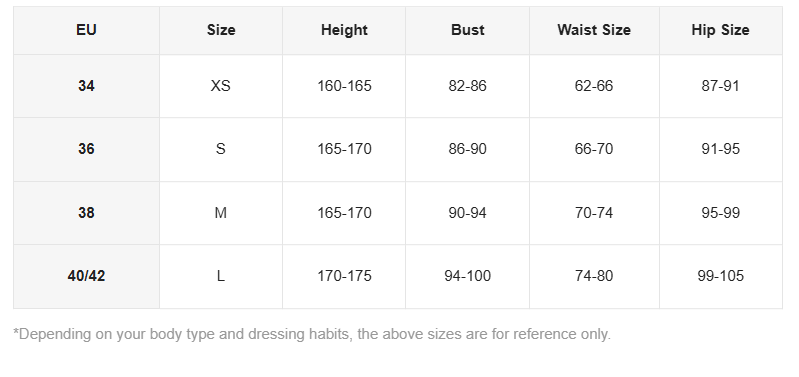Click the XS size cell
The width and height of the screenshot is (799, 377).
(x=221, y=86)
